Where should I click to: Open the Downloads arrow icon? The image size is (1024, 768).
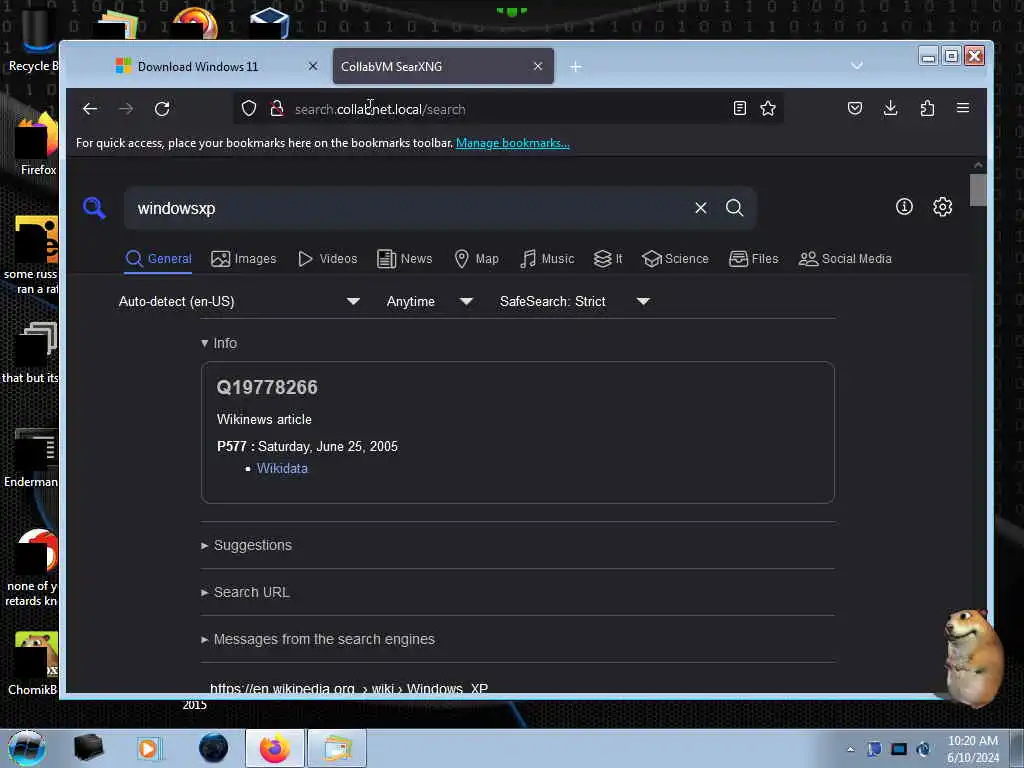coord(890,108)
